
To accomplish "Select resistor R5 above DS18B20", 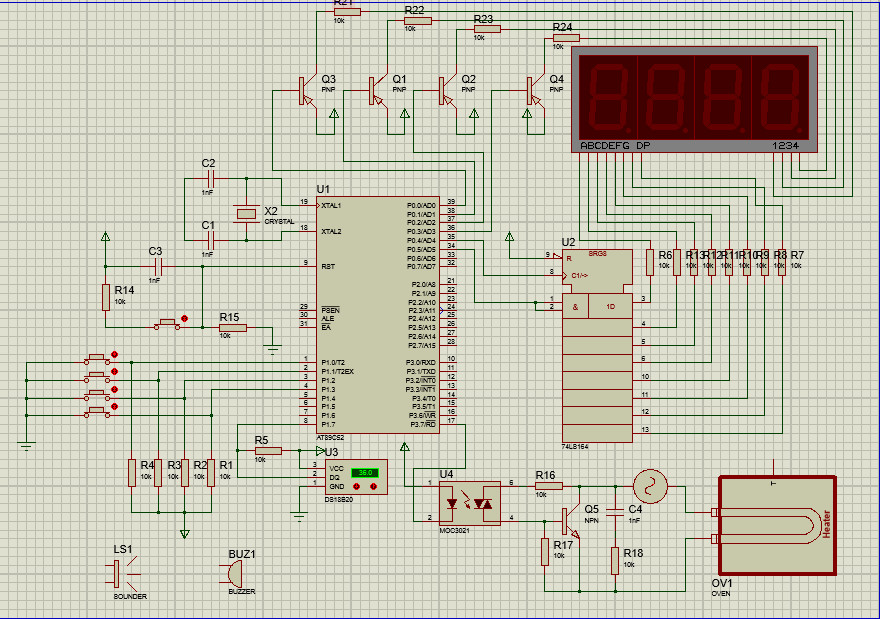I will pos(268,451).
